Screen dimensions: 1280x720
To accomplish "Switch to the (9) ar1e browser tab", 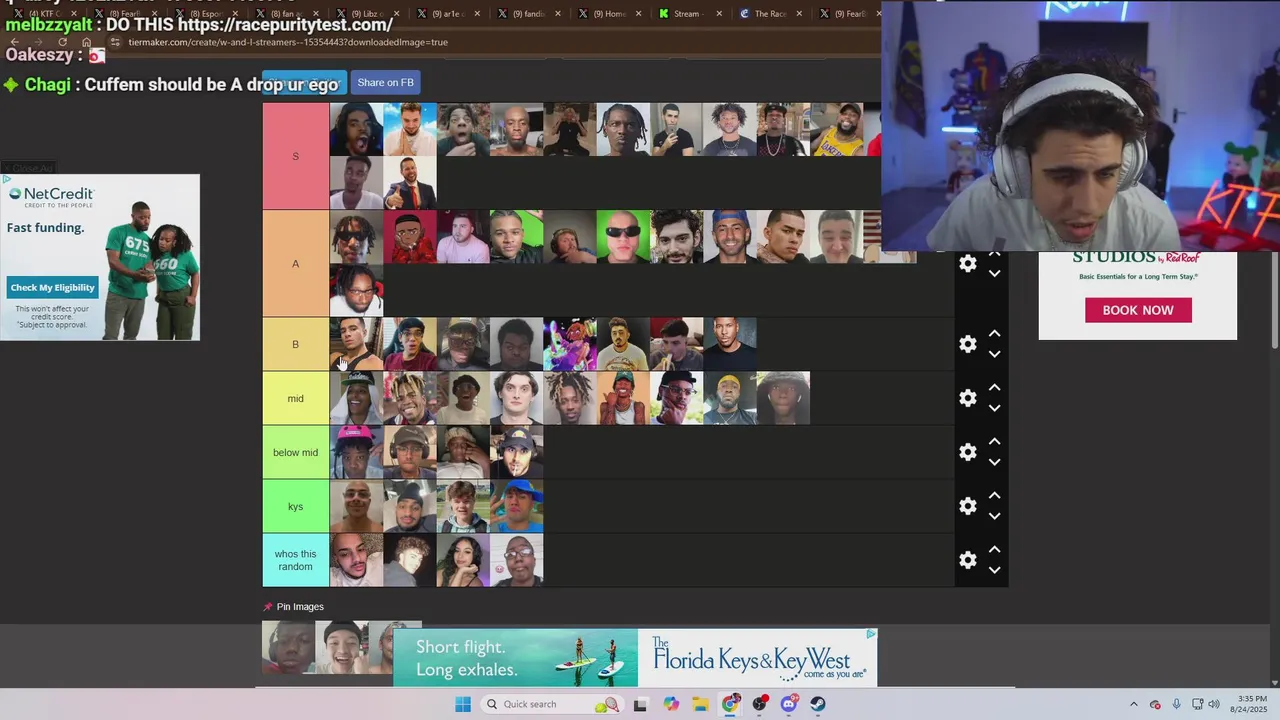I will [x=450, y=14].
